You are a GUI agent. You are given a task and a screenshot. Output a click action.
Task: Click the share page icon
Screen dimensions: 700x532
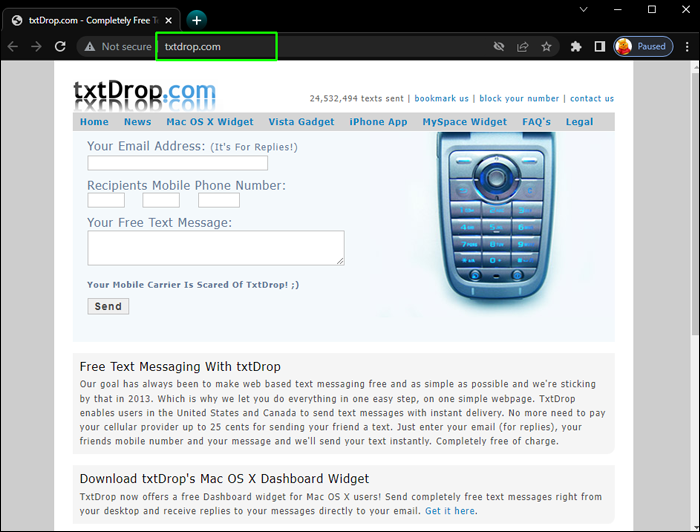tap(522, 46)
